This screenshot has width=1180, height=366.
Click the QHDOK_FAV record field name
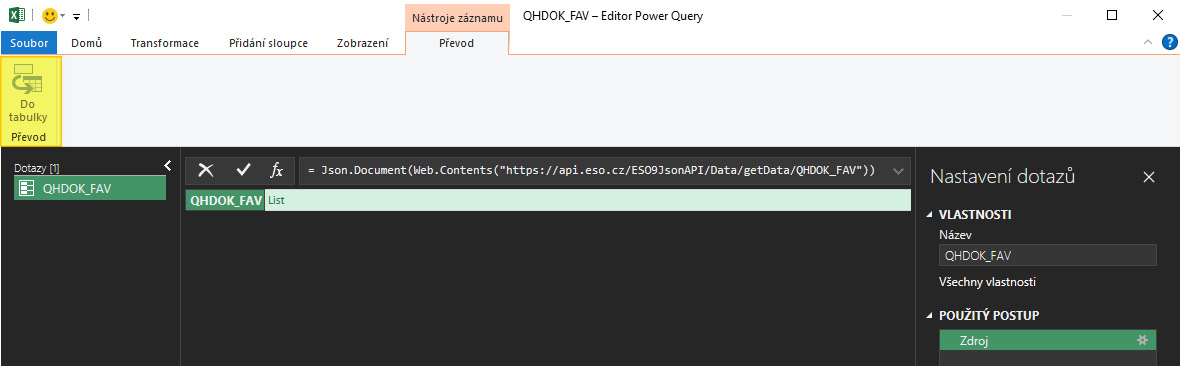[226, 200]
